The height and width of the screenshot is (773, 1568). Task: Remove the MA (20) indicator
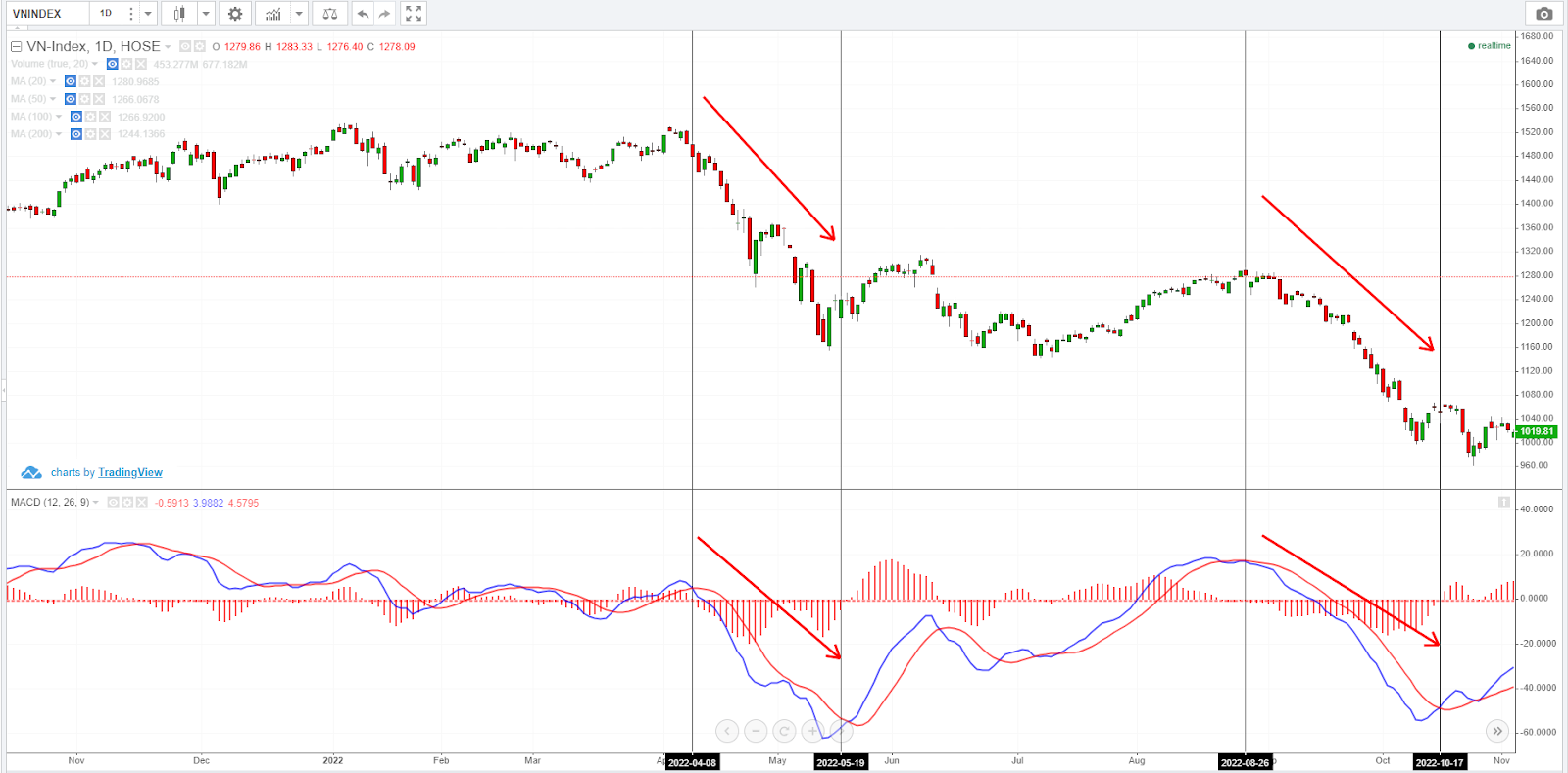pyautogui.click(x=99, y=81)
